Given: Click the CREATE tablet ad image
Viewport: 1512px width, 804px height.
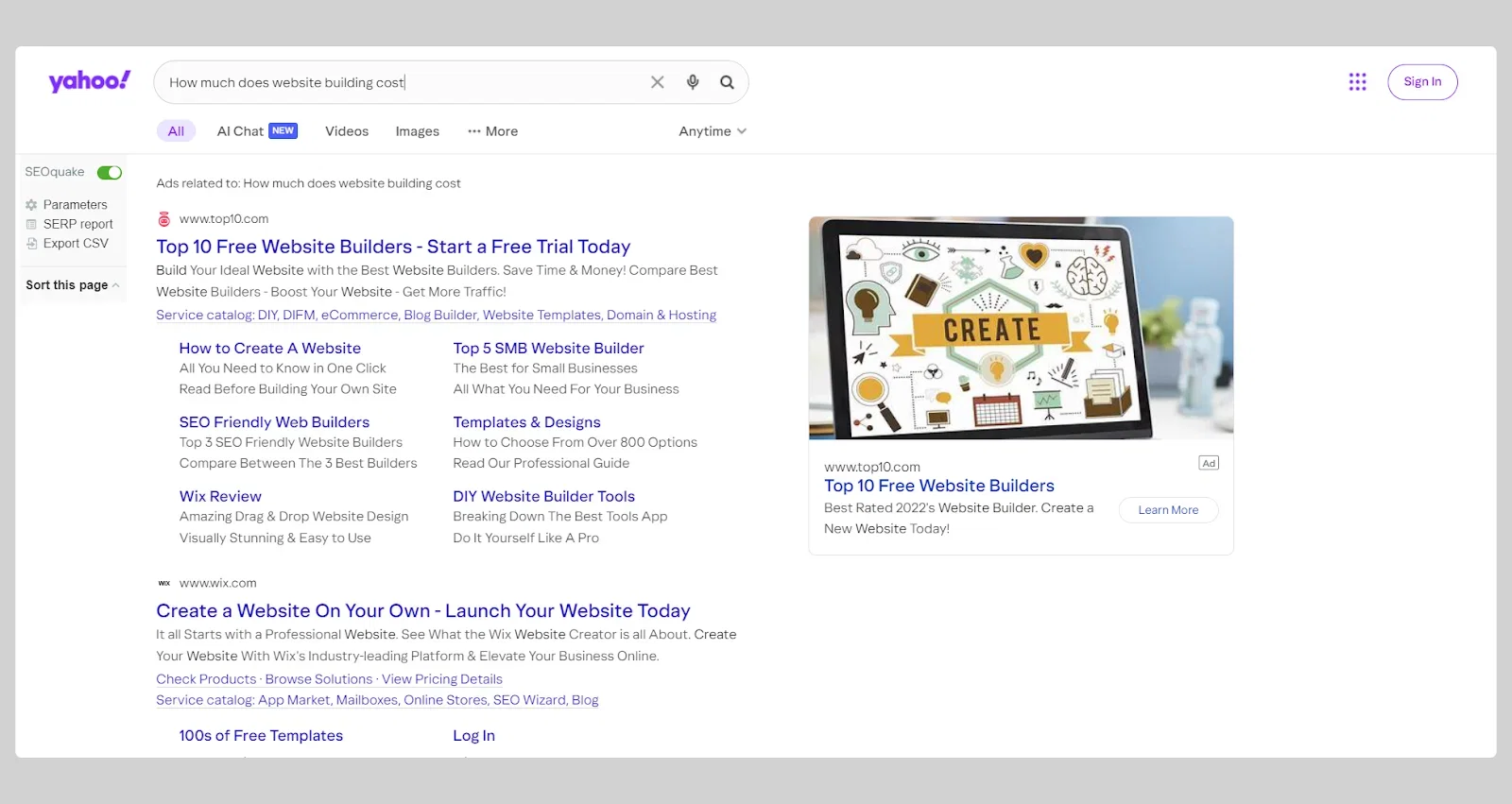Looking at the screenshot, I should [1021, 328].
